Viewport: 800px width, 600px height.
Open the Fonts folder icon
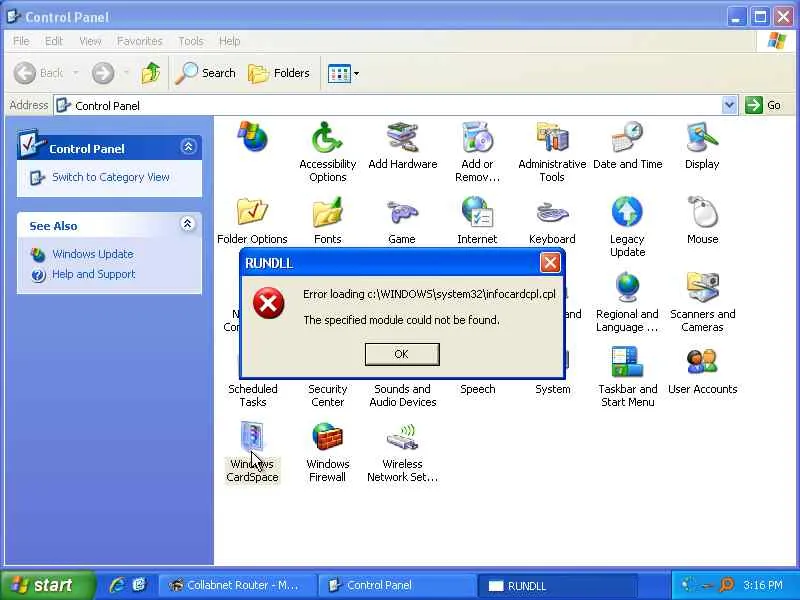click(327, 220)
